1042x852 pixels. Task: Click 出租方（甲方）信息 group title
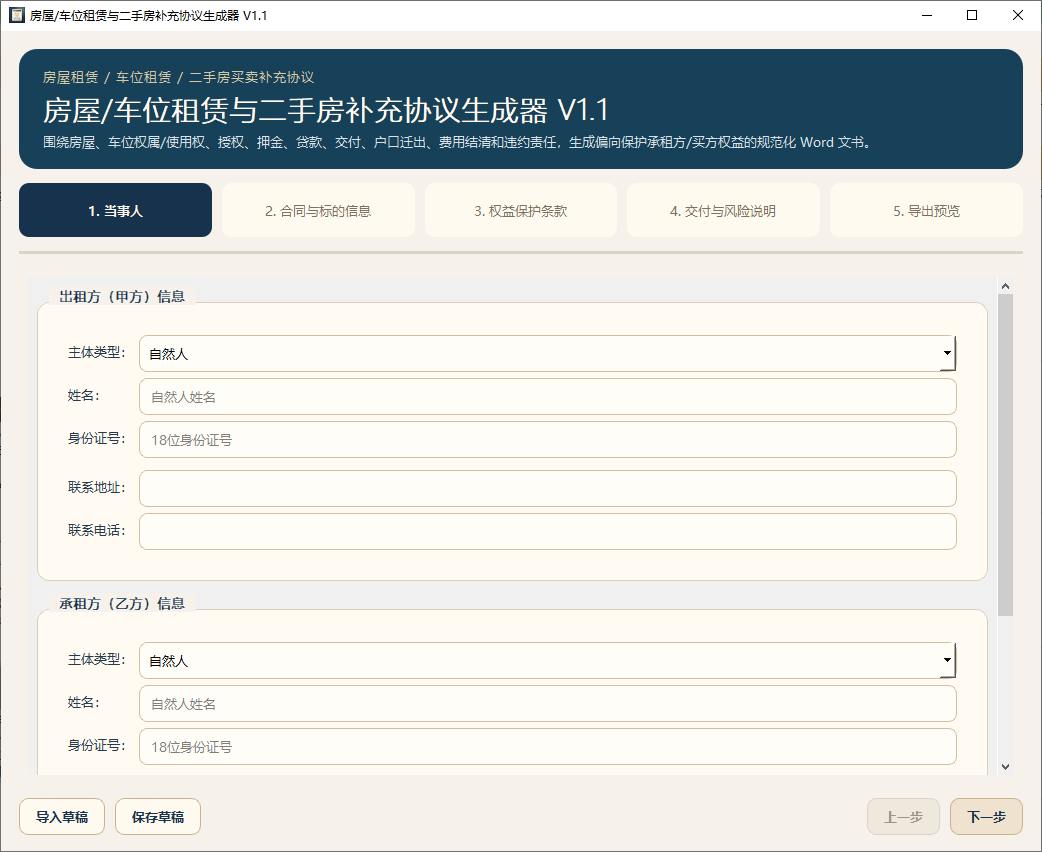click(122, 296)
